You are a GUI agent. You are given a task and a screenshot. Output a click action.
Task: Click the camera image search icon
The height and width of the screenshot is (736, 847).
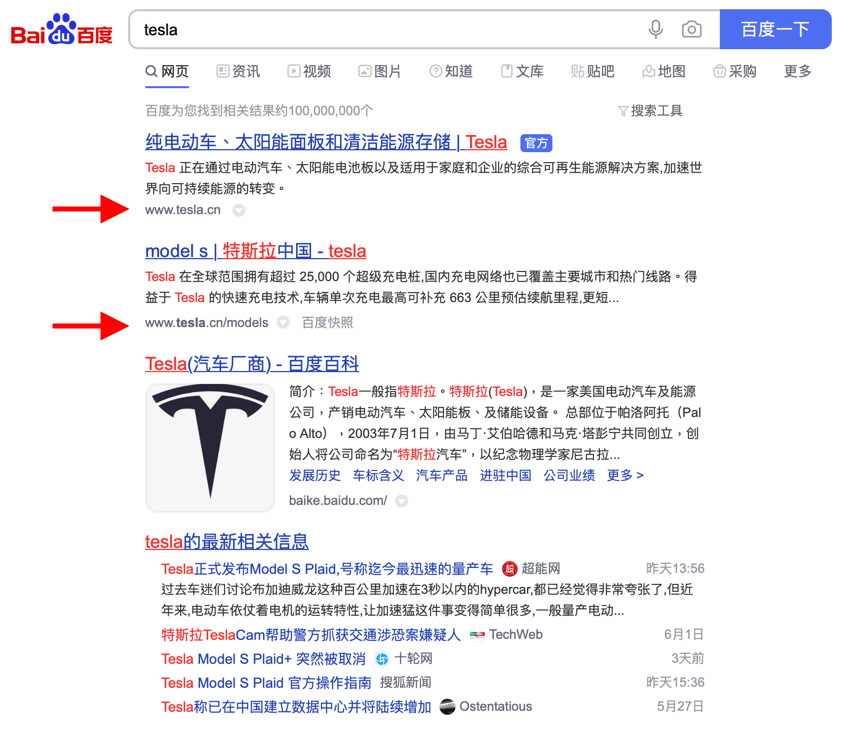(x=691, y=30)
